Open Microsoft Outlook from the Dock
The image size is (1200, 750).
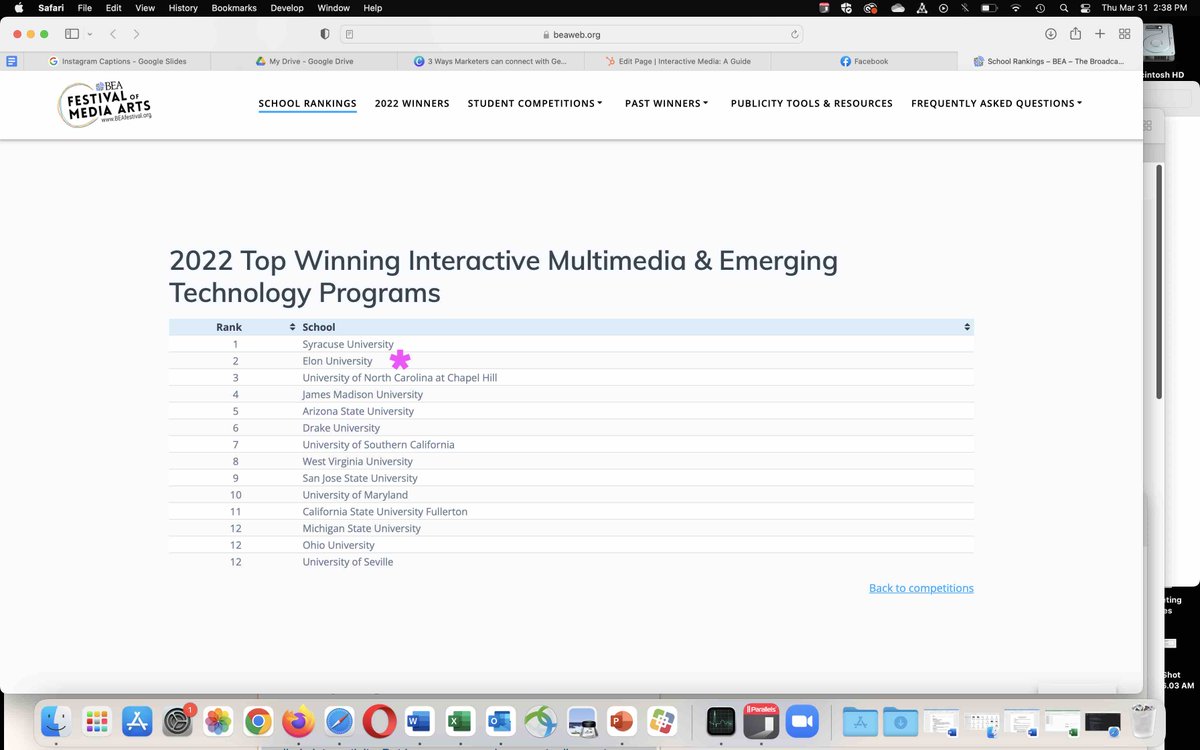click(500, 721)
